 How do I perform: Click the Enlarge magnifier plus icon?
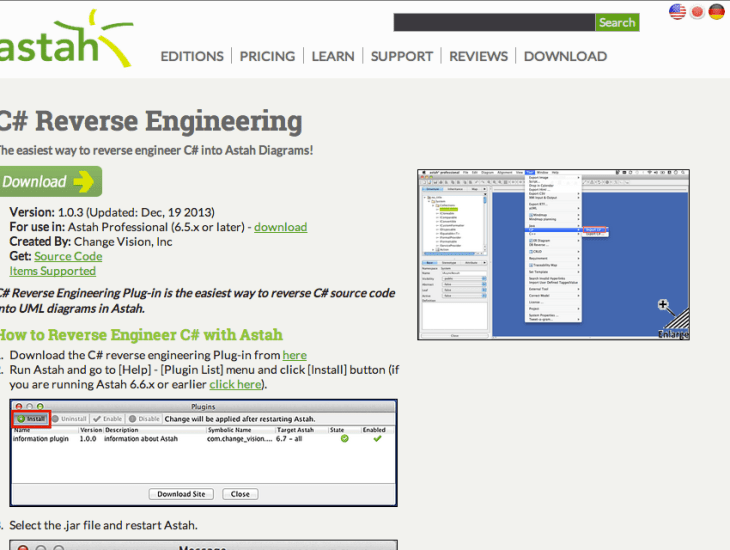(x=663, y=305)
